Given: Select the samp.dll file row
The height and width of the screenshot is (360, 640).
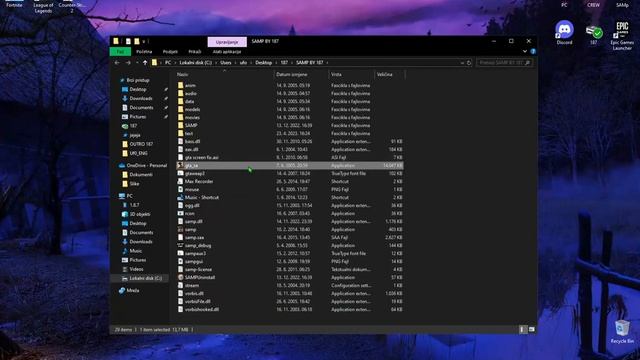Looking at the screenshot, I should 290,221.
